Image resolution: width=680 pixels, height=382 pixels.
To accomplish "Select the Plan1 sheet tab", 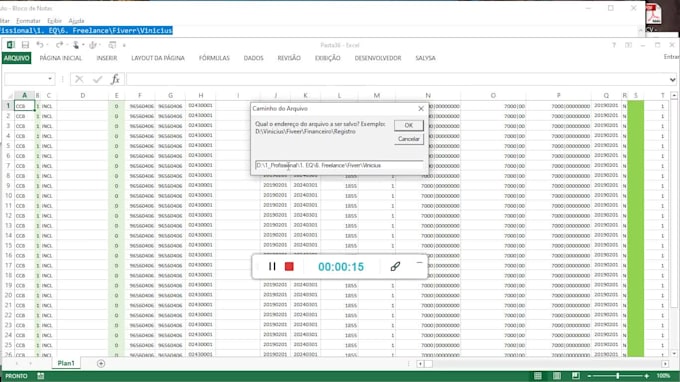I will coord(66,363).
